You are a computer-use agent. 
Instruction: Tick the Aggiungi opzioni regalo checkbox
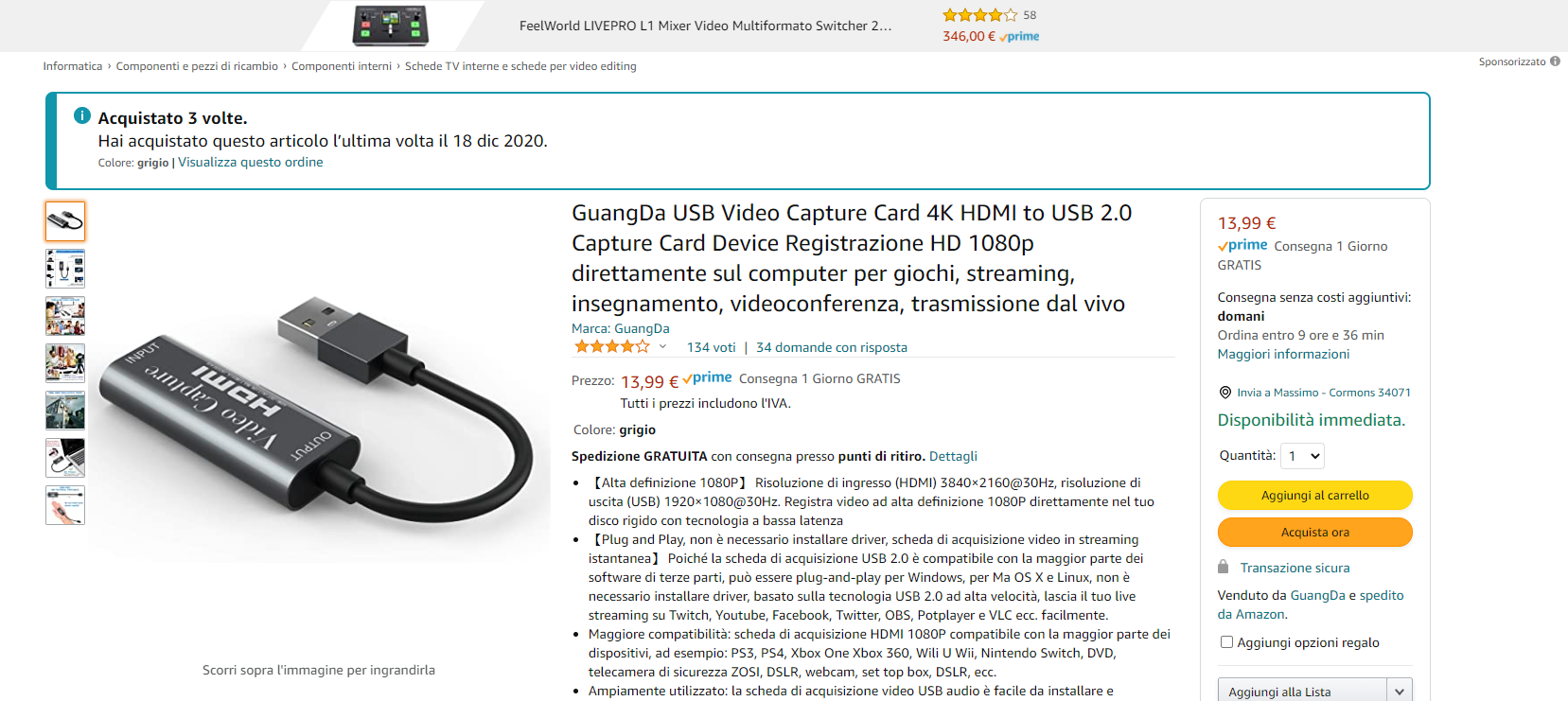coord(1226,641)
